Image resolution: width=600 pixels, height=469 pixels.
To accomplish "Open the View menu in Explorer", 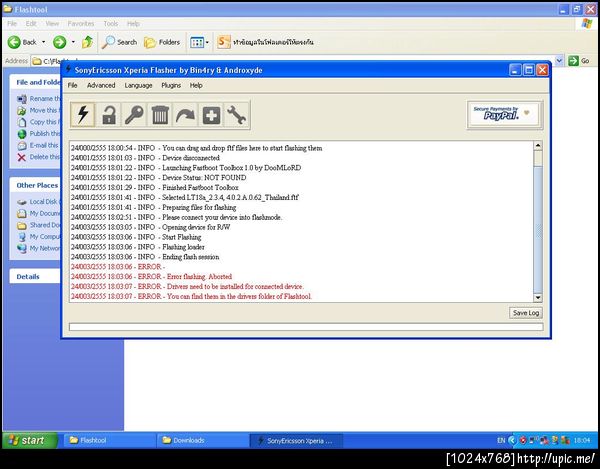I will 52,24.
